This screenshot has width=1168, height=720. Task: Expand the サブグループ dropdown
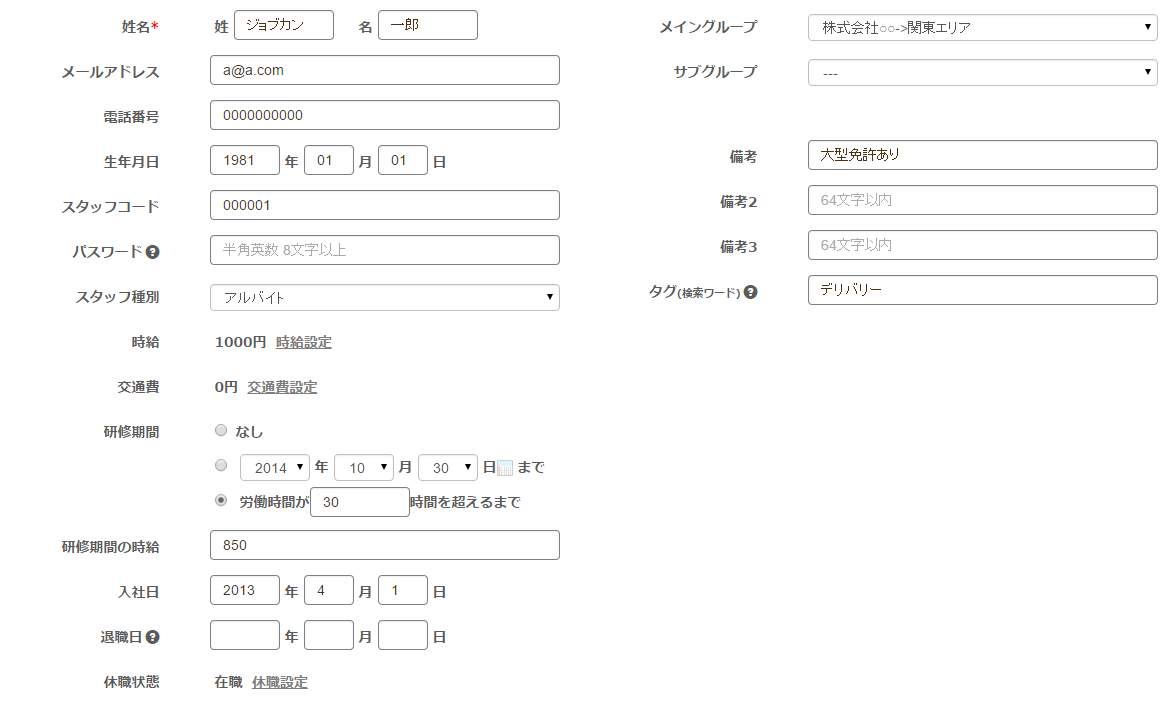click(x=982, y=73)
